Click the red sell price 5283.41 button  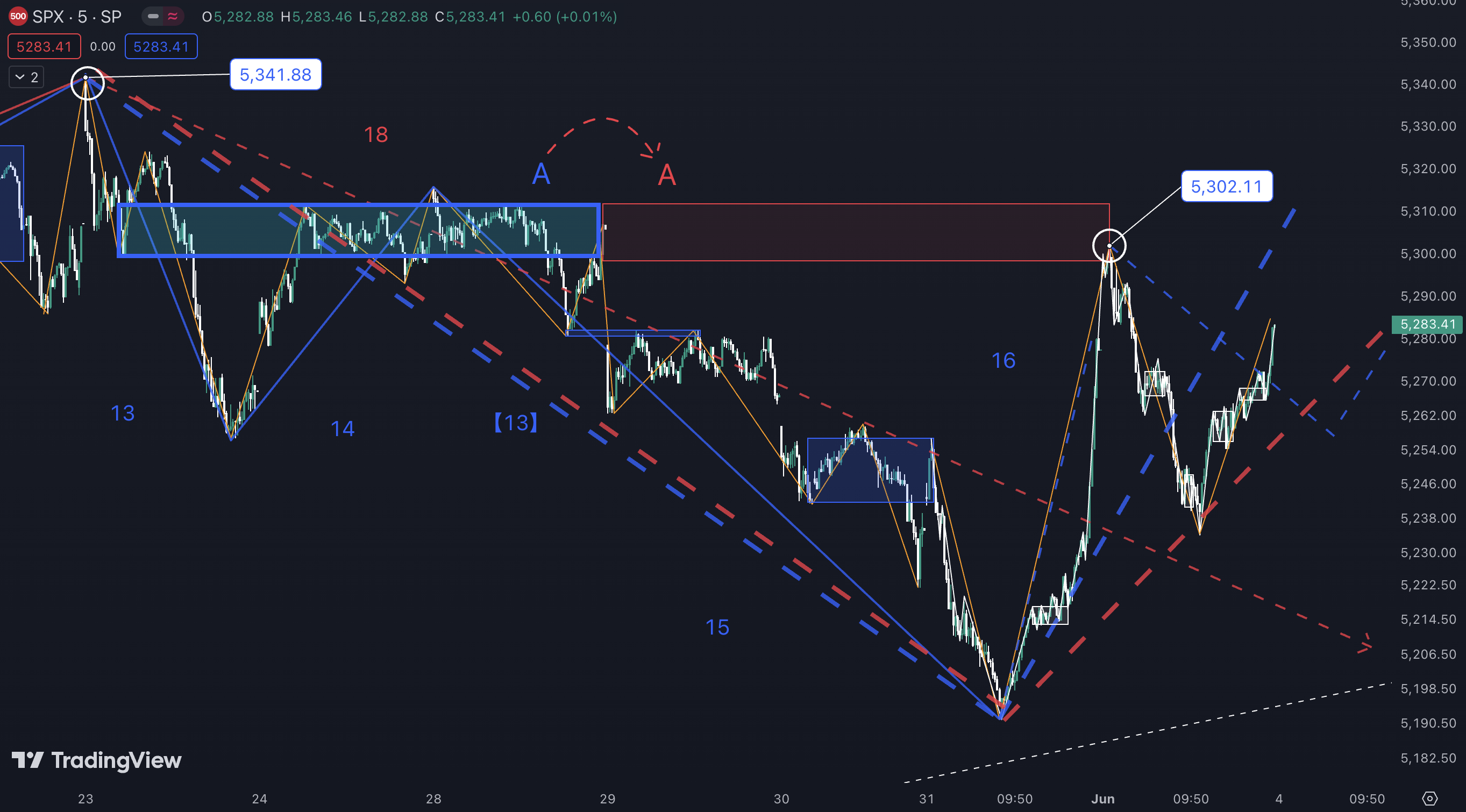44,47
